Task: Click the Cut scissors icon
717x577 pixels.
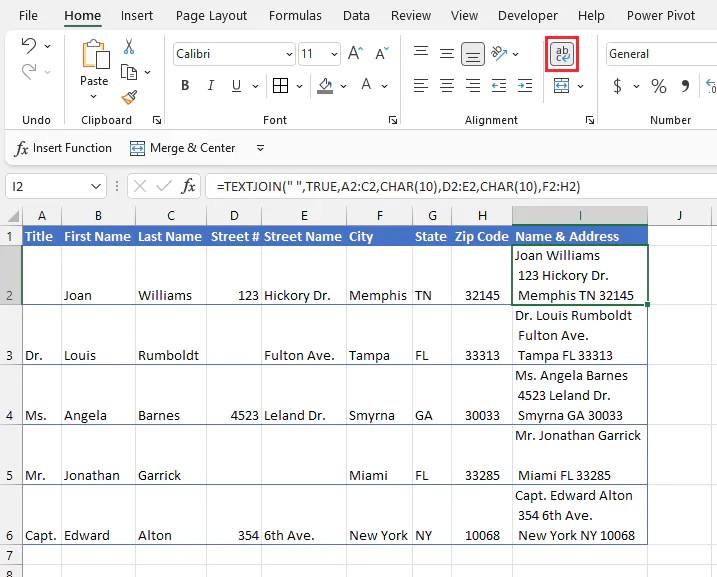Action: tap(129, 47)
